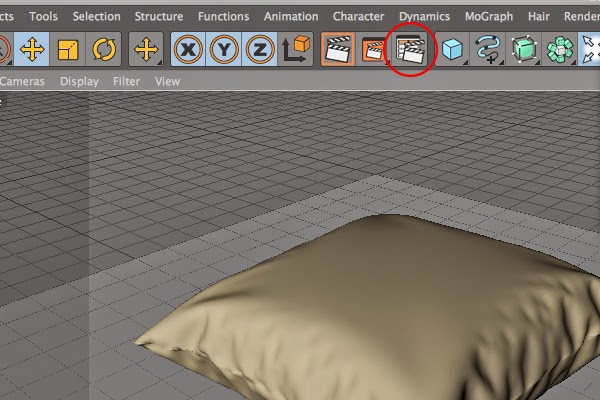Screen dimensions: 600x400
Task: Select the Move tool
Action: pyautogui.click(x=32, y=49)
